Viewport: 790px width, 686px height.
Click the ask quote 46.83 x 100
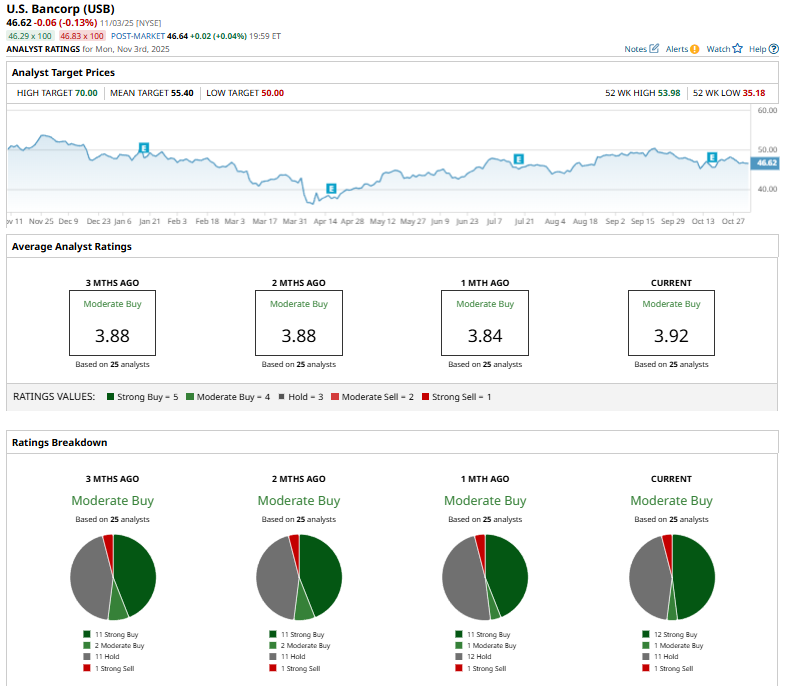click(x=82, y=35)
